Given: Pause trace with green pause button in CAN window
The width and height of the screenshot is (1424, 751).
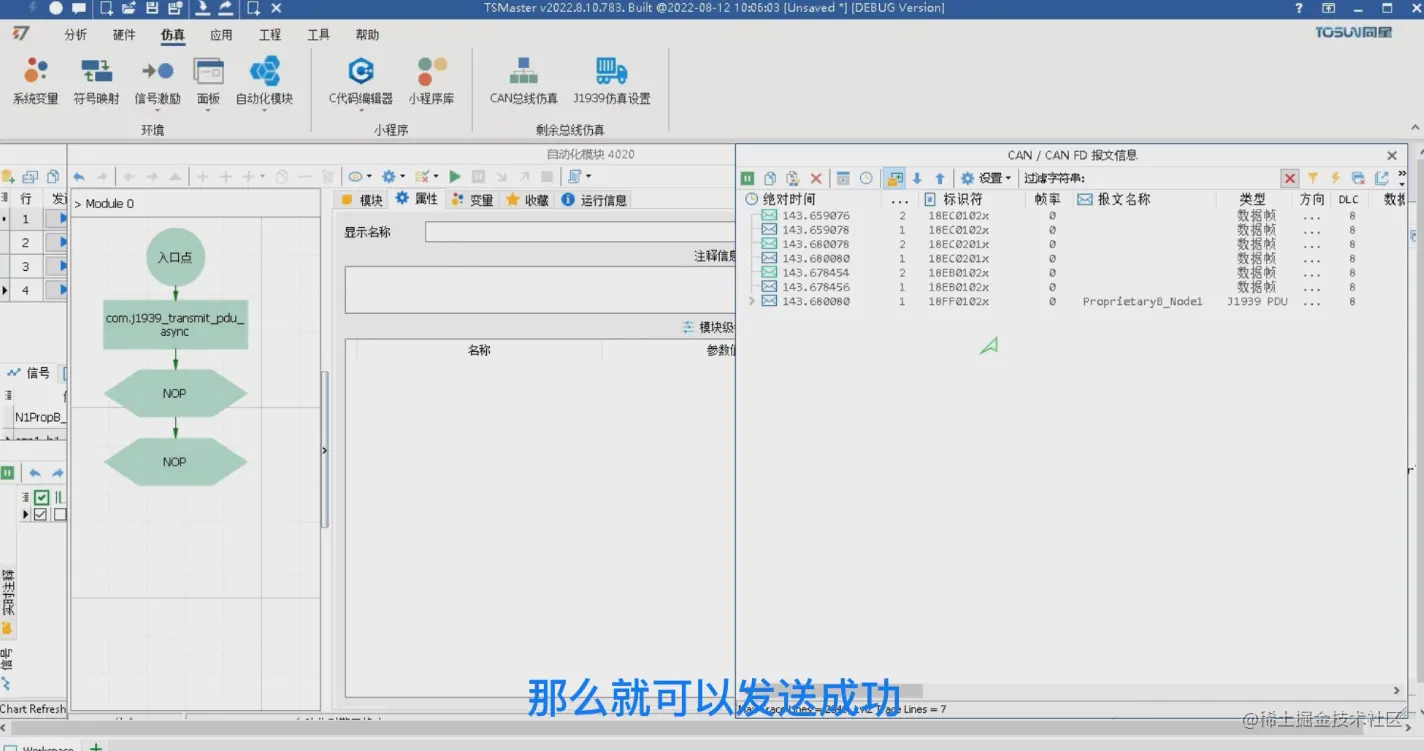Looking at the screenshot, I should tap(747, 178).
